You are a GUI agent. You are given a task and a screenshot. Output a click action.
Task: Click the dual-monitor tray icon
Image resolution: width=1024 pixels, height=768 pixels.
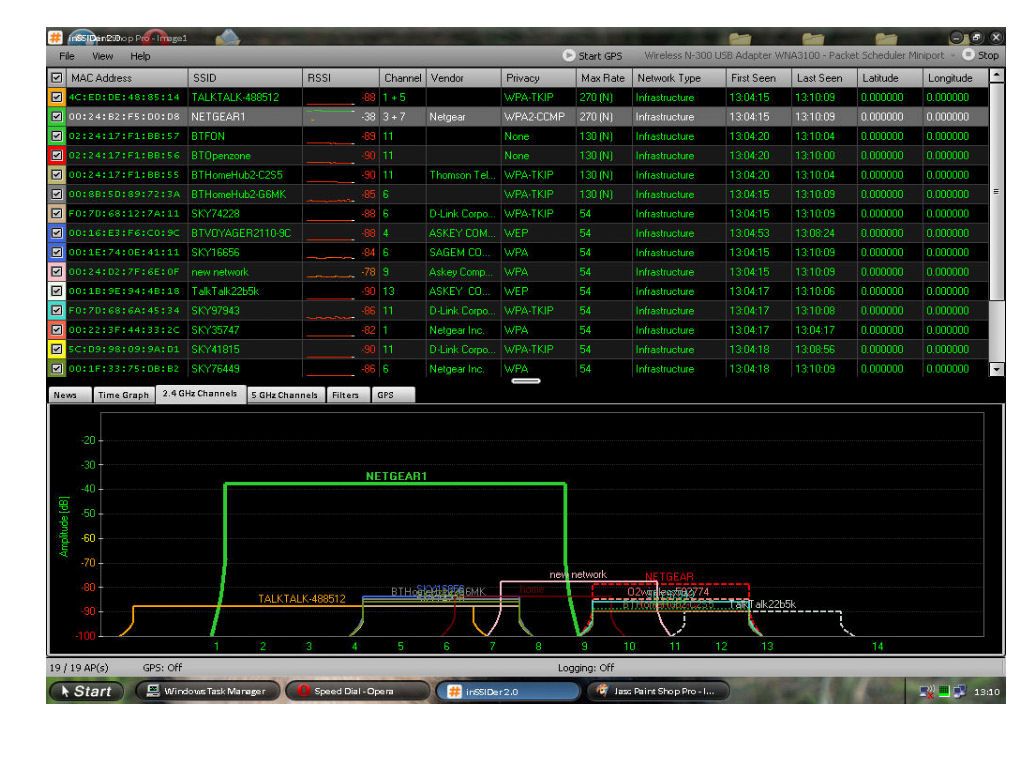(959, 692)
